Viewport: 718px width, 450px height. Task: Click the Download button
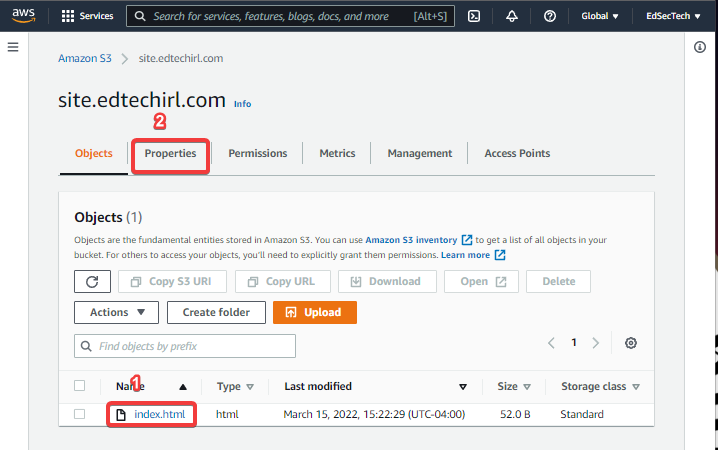387,281
